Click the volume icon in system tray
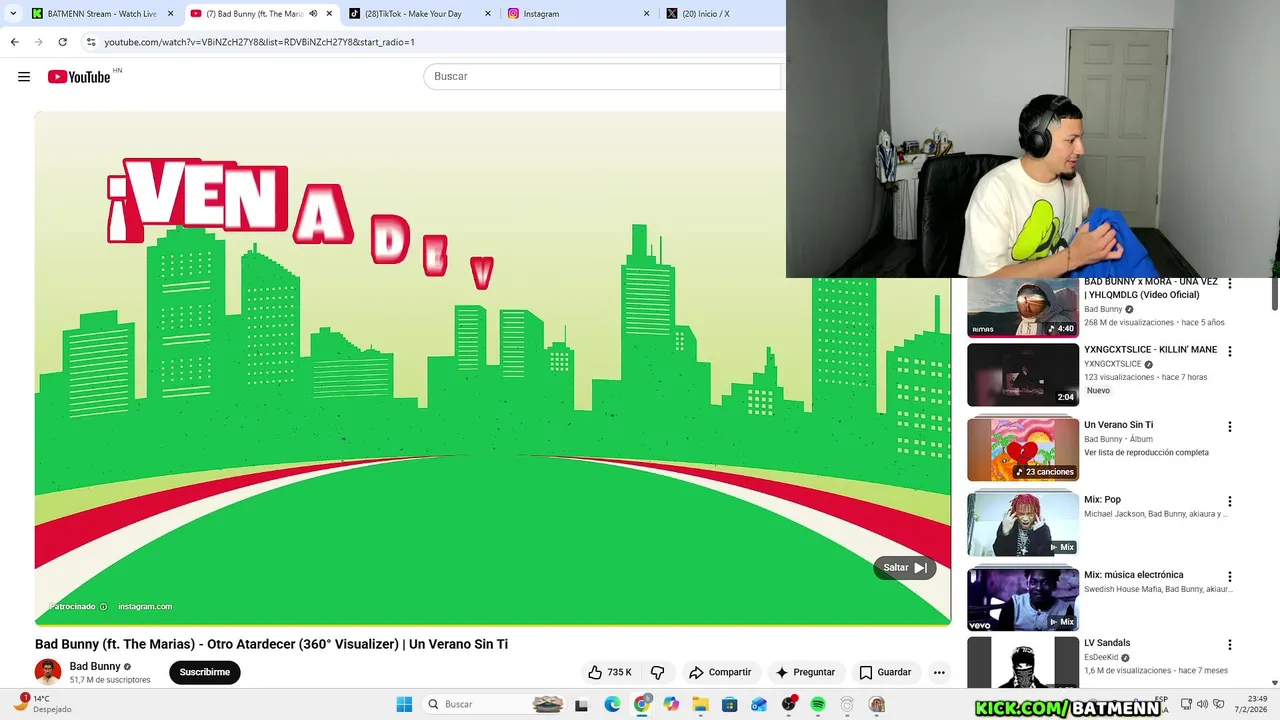Viewport: 1280px width, 720px height. point(1203,704)
